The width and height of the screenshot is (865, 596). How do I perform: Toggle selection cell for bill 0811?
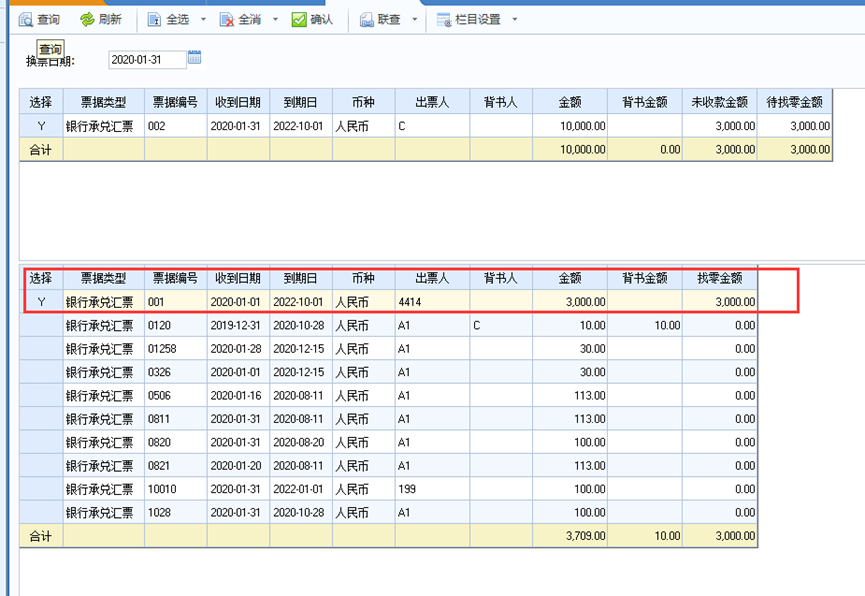click(41, 419)
